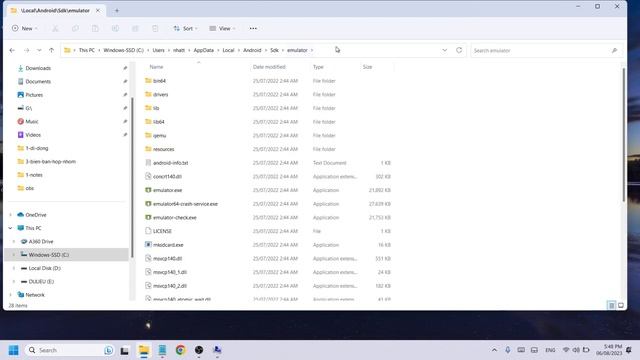Viewport: 640px width, 360px height.
Task: Sort by the Size column header
Action: click(x=367, y=67)
